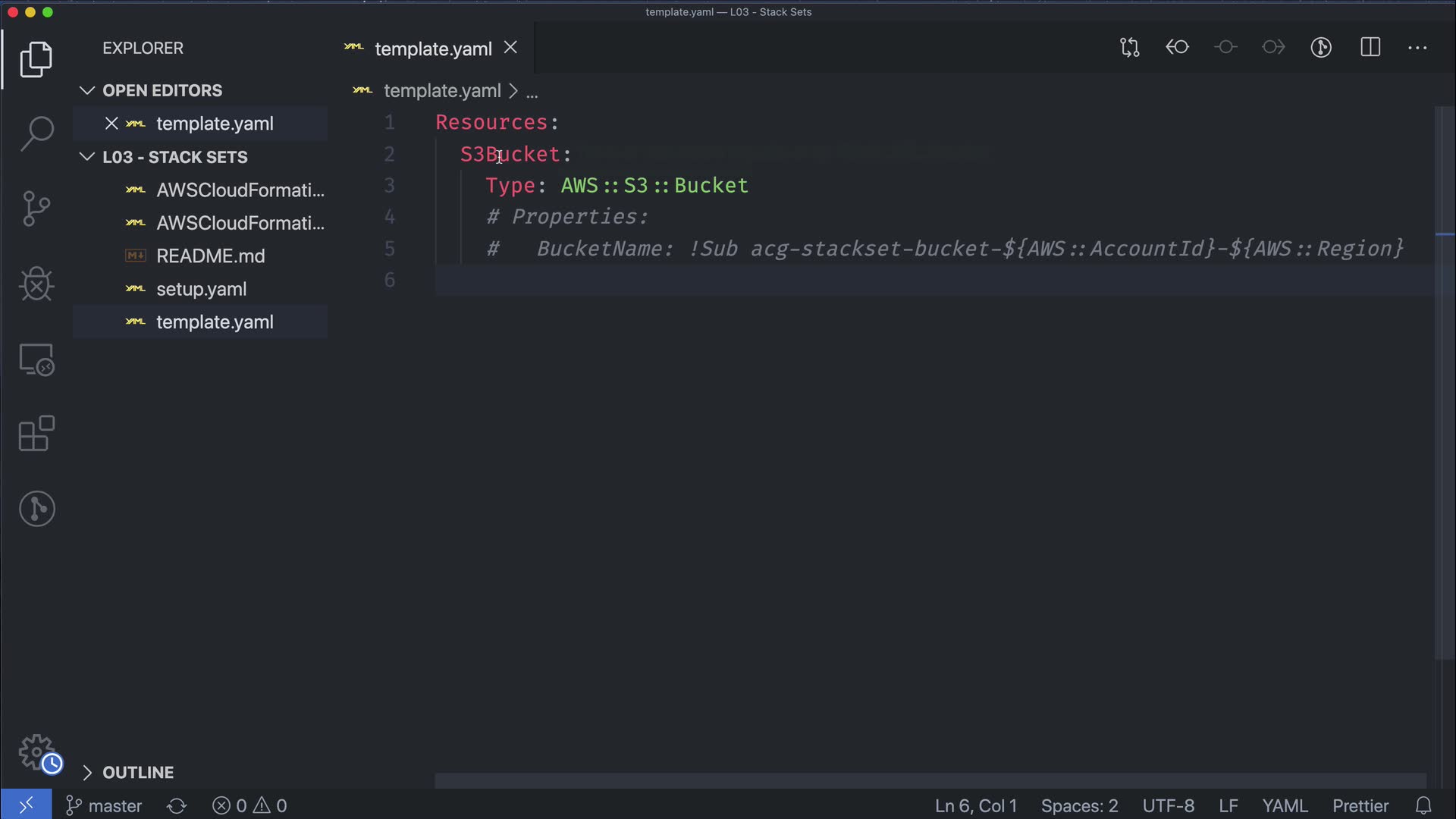This screenshot has height=819, width=1456.
Task: Click the GitLens icon in activity bar
Action: click(36, 509)
